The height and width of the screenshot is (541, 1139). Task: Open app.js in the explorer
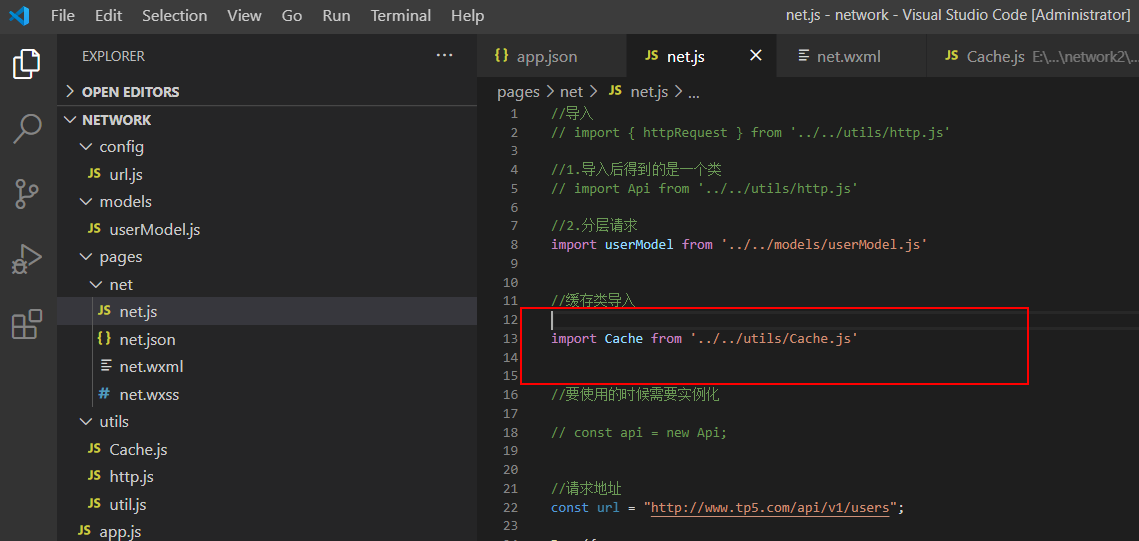pyautogui.click(x=267, y=532)
